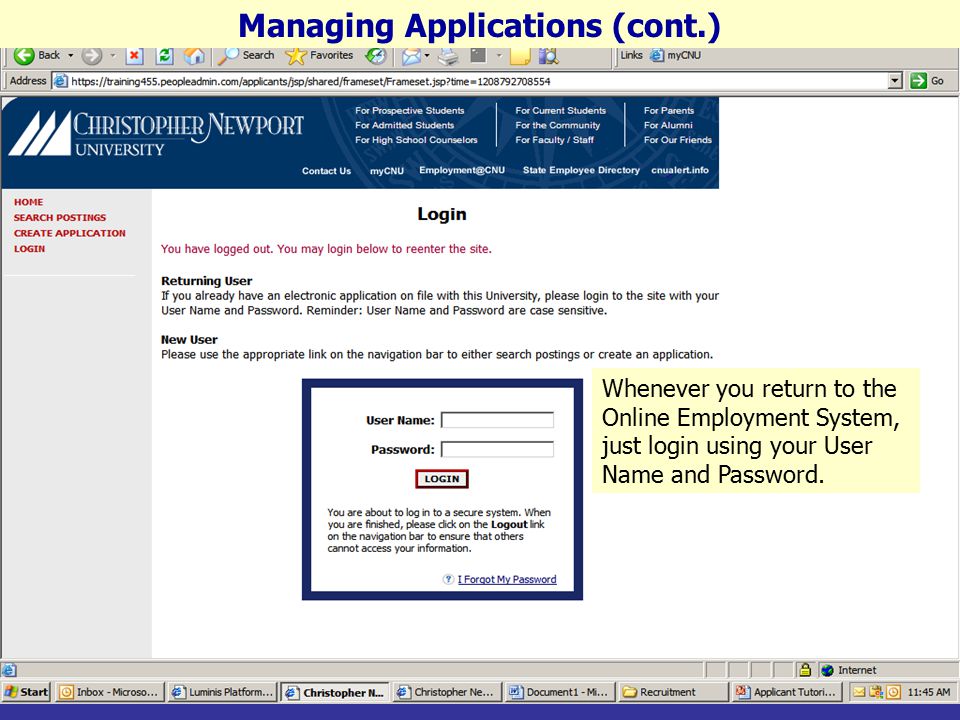Click the Back button in browser toolbar
Screen dimensions: 960x720
click(x=37, y=56)
